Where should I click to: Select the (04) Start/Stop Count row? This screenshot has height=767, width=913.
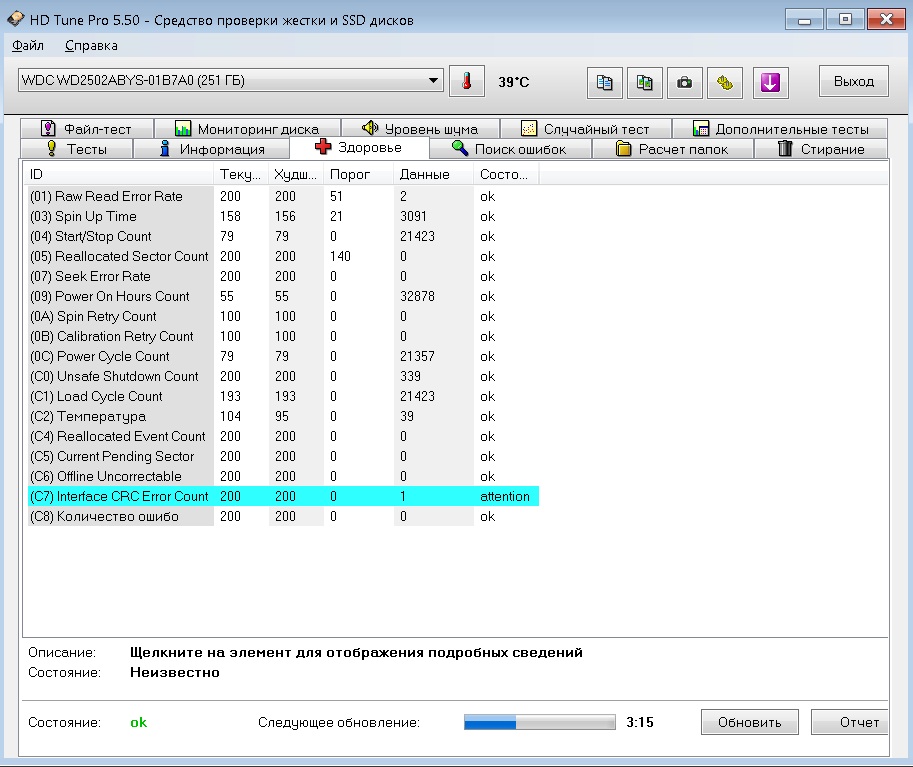(283, 236)
